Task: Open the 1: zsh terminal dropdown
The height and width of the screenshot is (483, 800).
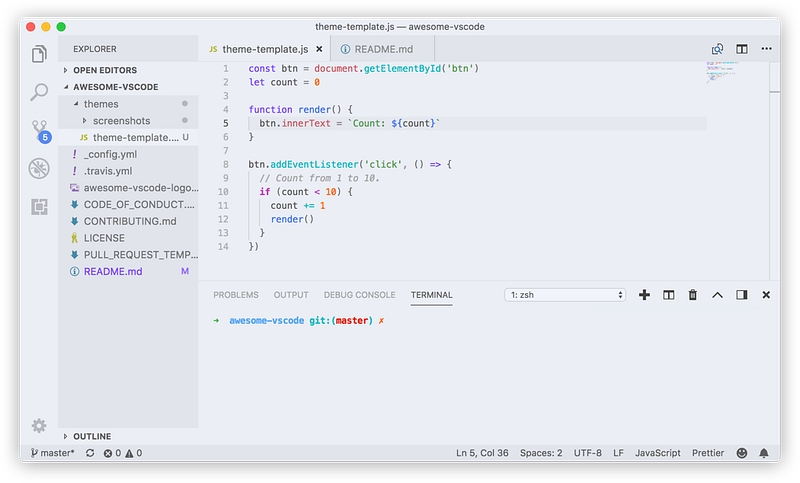Action: point(566,295)
